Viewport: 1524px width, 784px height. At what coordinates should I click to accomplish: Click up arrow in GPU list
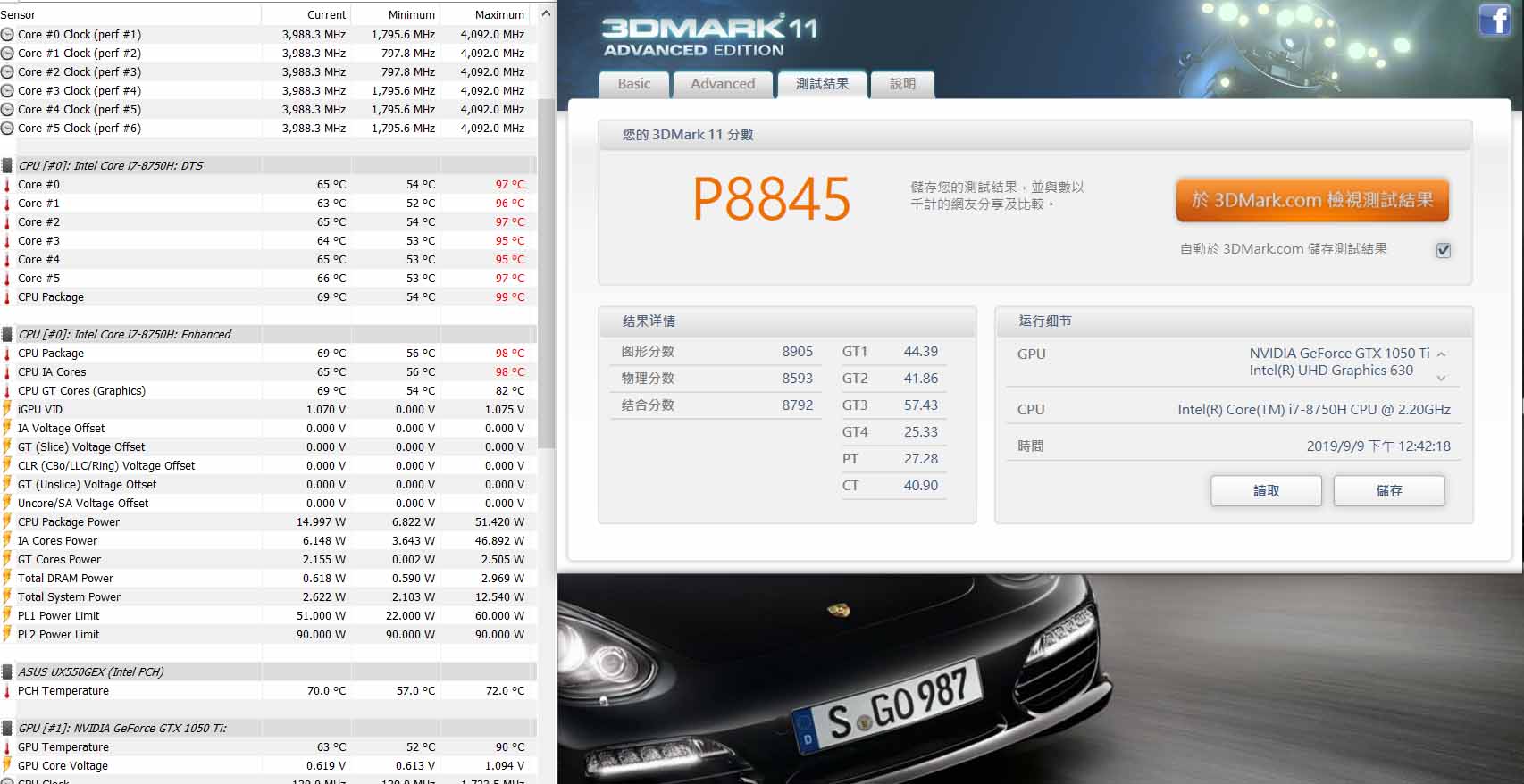tap(1441, 354)
